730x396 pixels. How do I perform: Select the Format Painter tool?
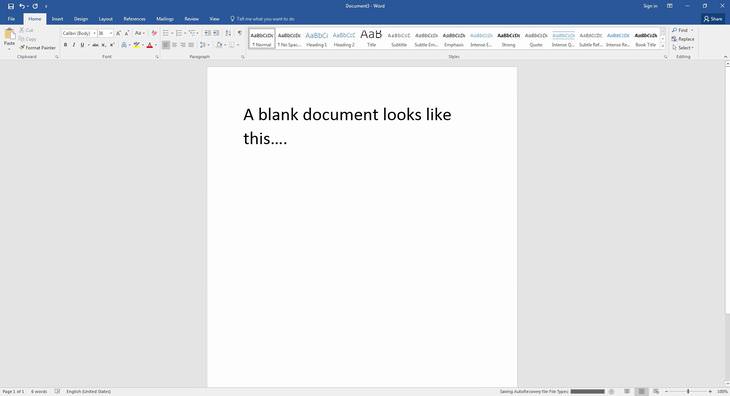pyautogui.click(x=37, y=47)
